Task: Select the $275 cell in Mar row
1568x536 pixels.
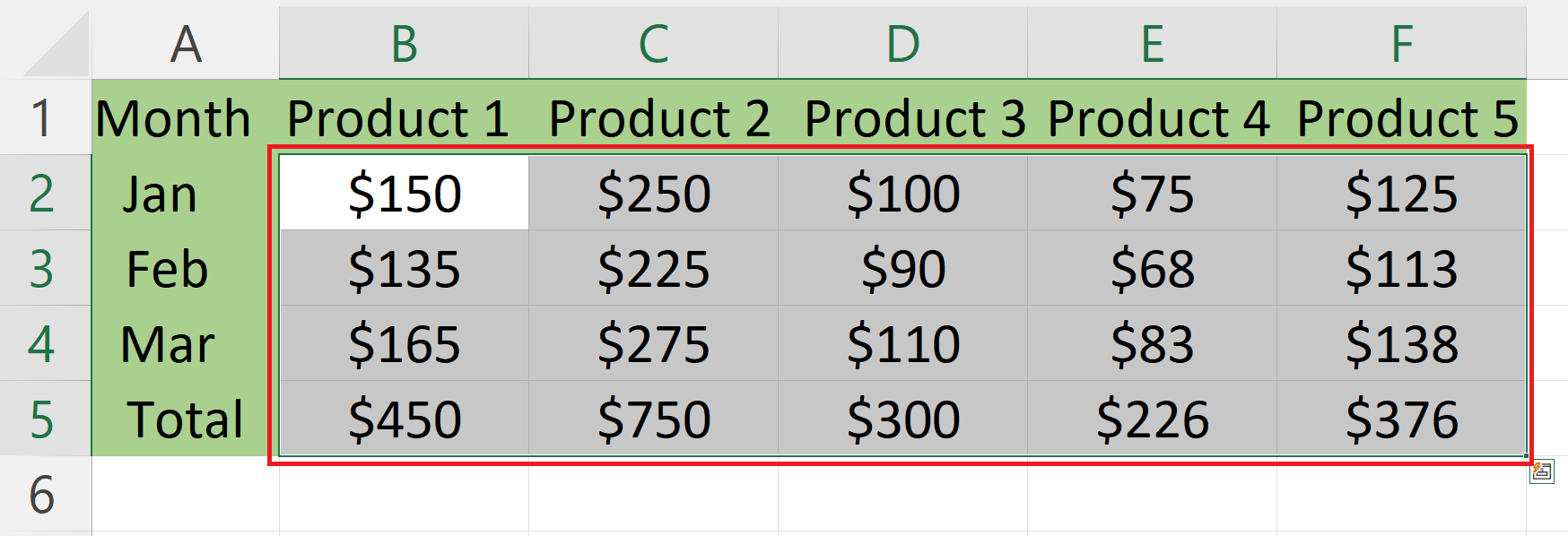Action: pos(653,343)
